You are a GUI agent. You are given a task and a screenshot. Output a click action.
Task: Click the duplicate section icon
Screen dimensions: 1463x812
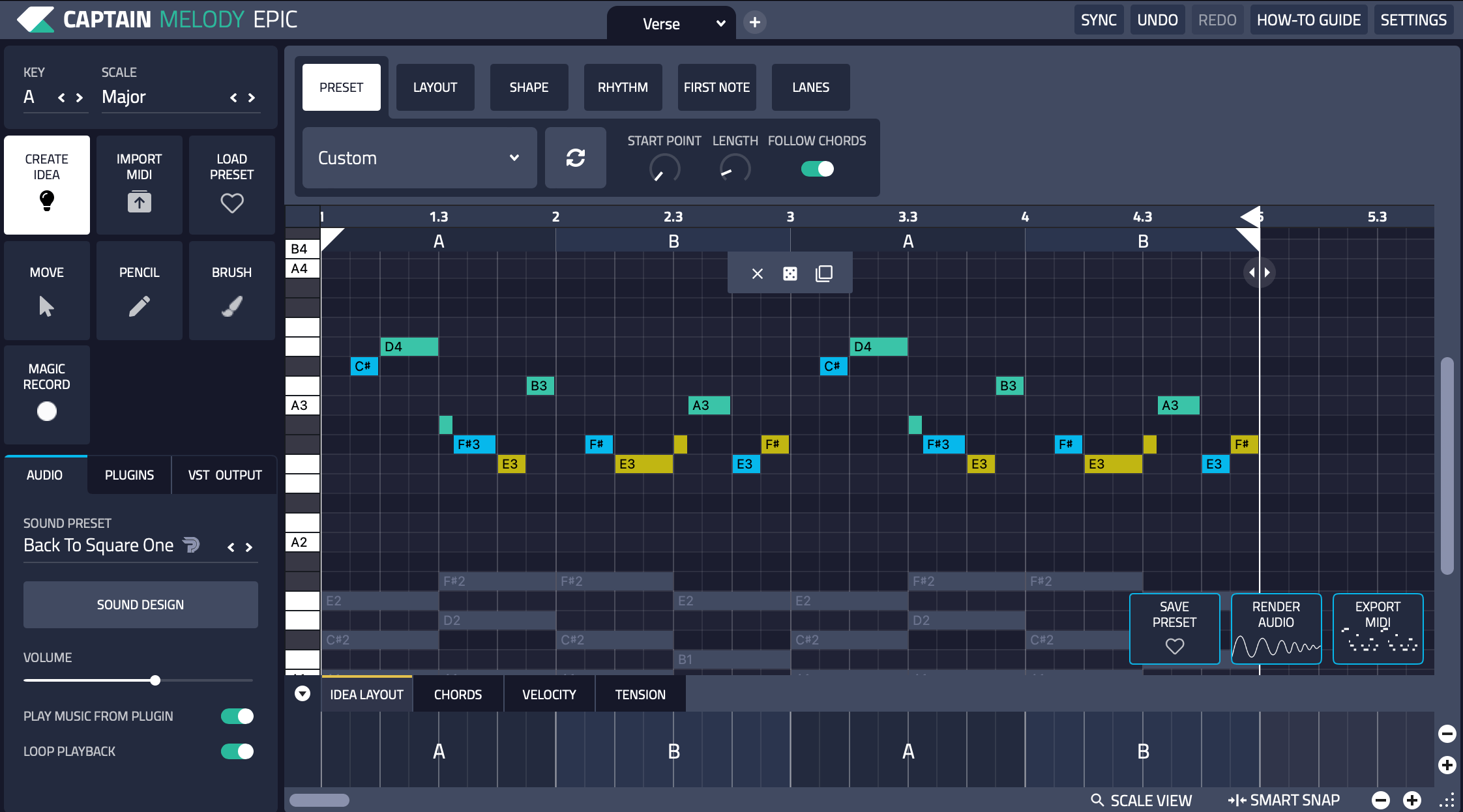824,274
